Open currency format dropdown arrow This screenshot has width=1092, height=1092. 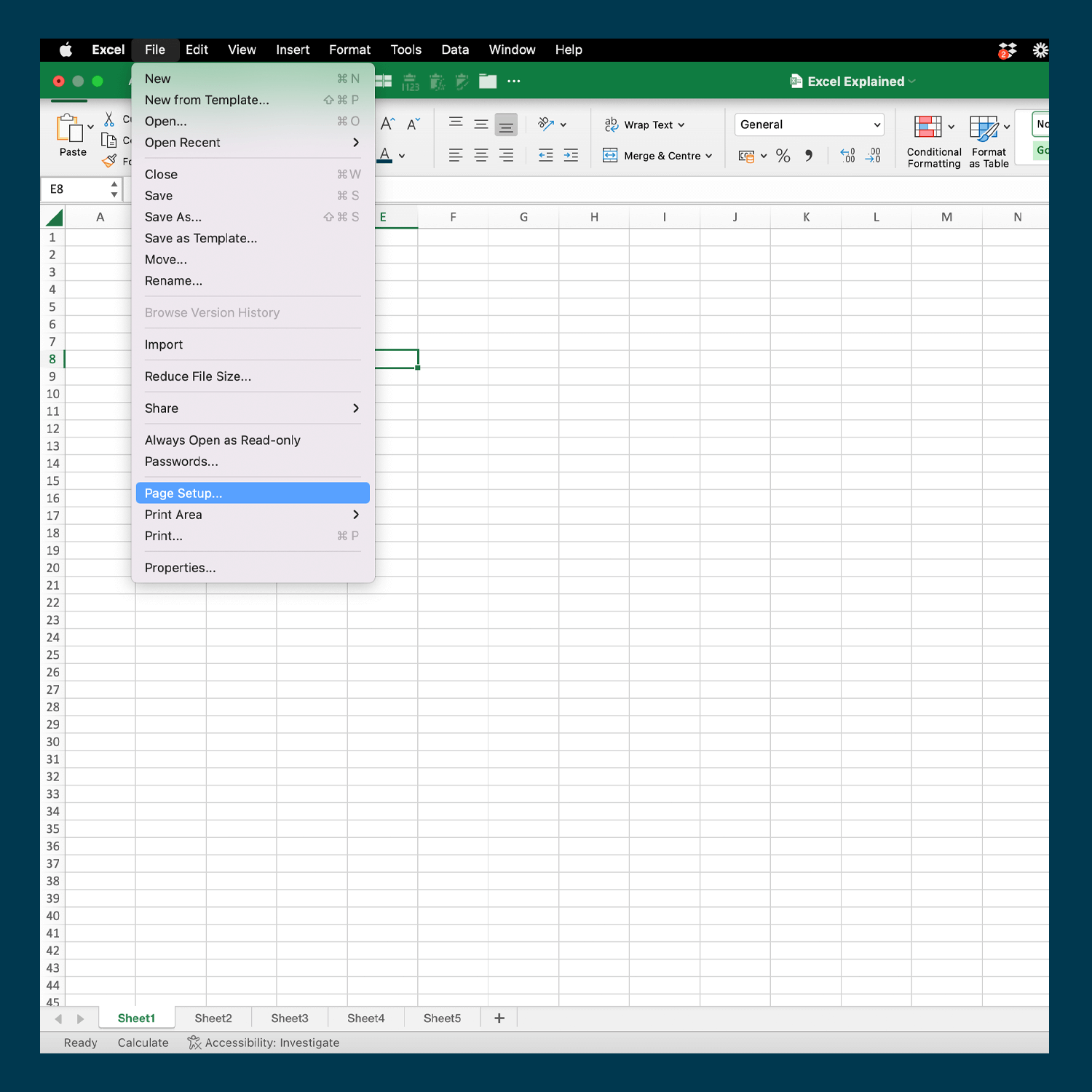[764, 156]
